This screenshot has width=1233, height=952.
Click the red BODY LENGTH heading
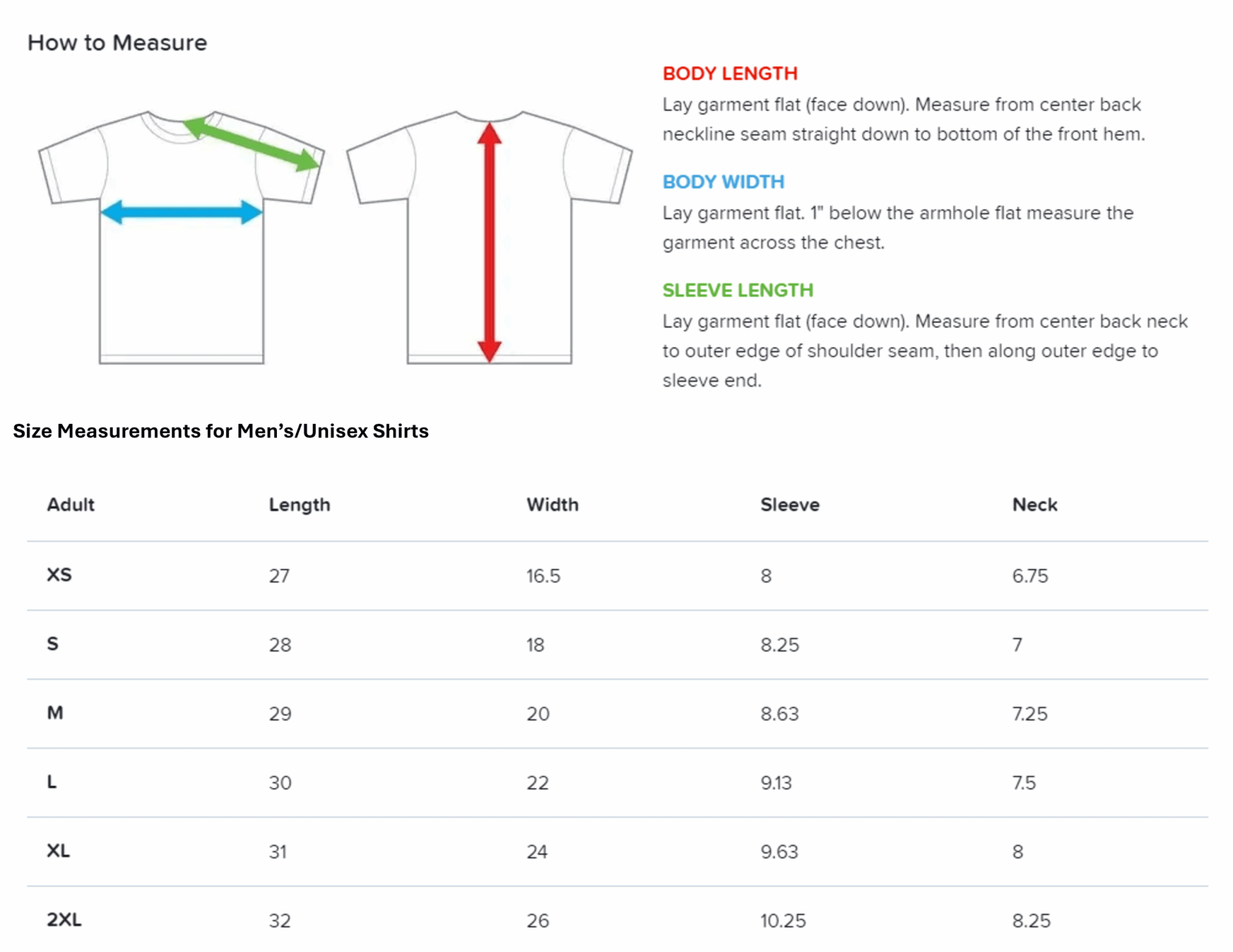coord(730,73)
